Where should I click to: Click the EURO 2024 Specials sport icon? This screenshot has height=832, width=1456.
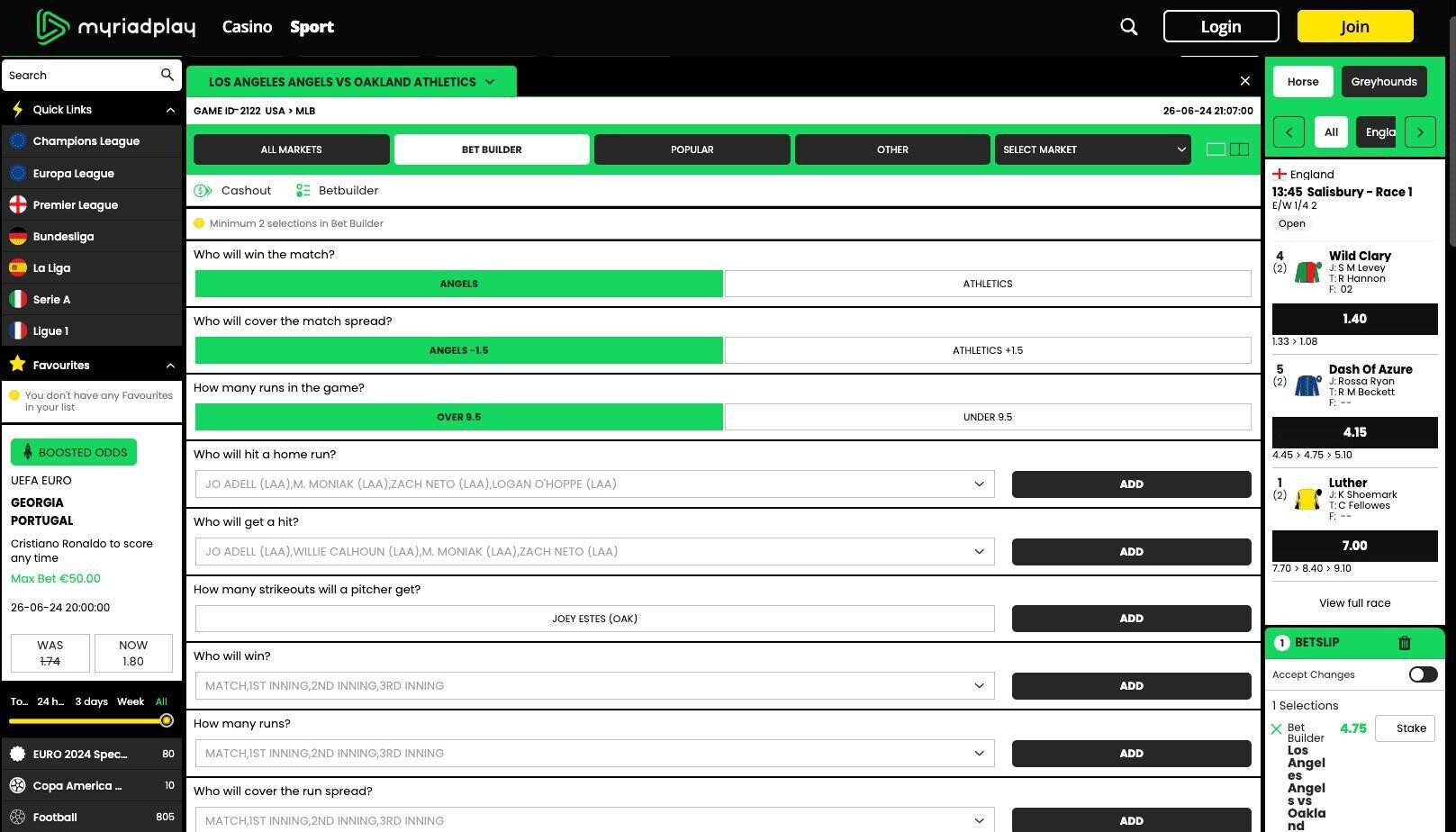17,754
